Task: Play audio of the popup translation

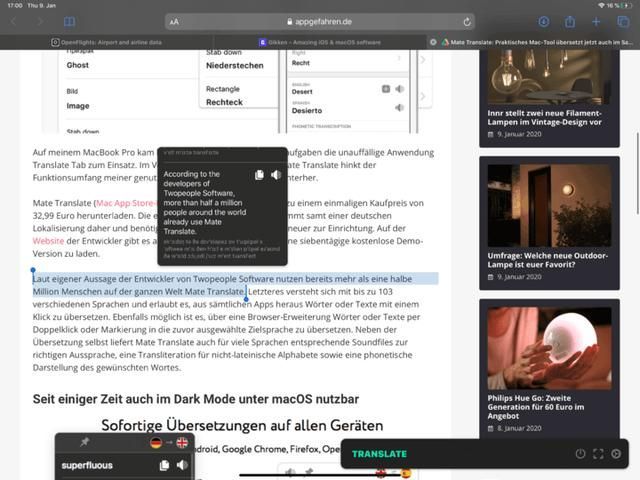Action: click(x=276, y=175)
